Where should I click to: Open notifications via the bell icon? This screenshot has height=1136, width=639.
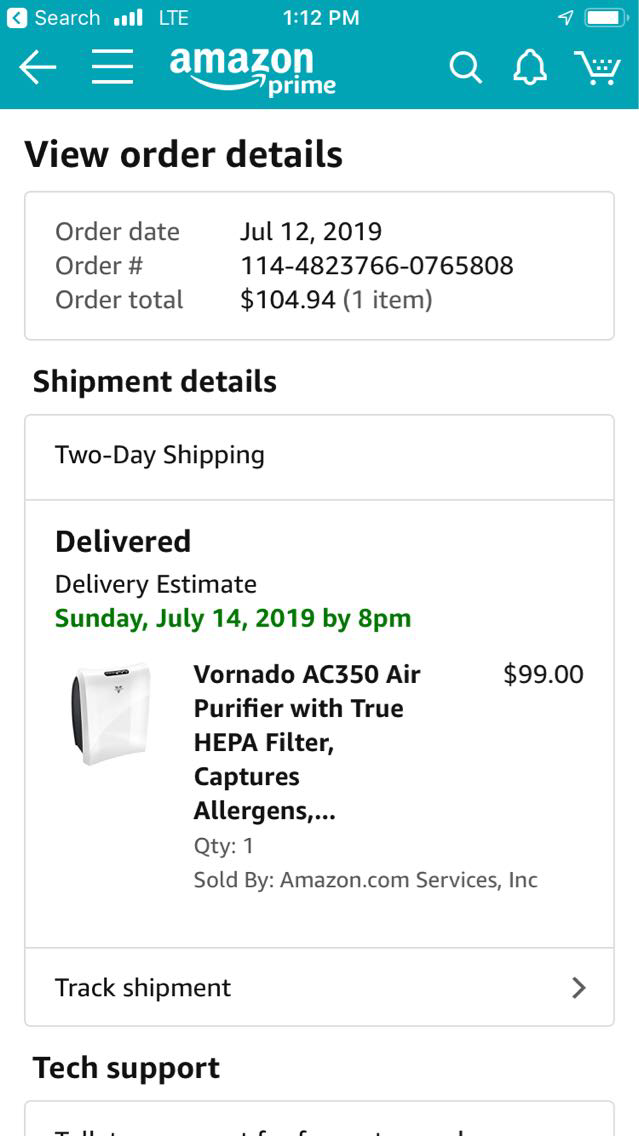(x=530, y=68)
